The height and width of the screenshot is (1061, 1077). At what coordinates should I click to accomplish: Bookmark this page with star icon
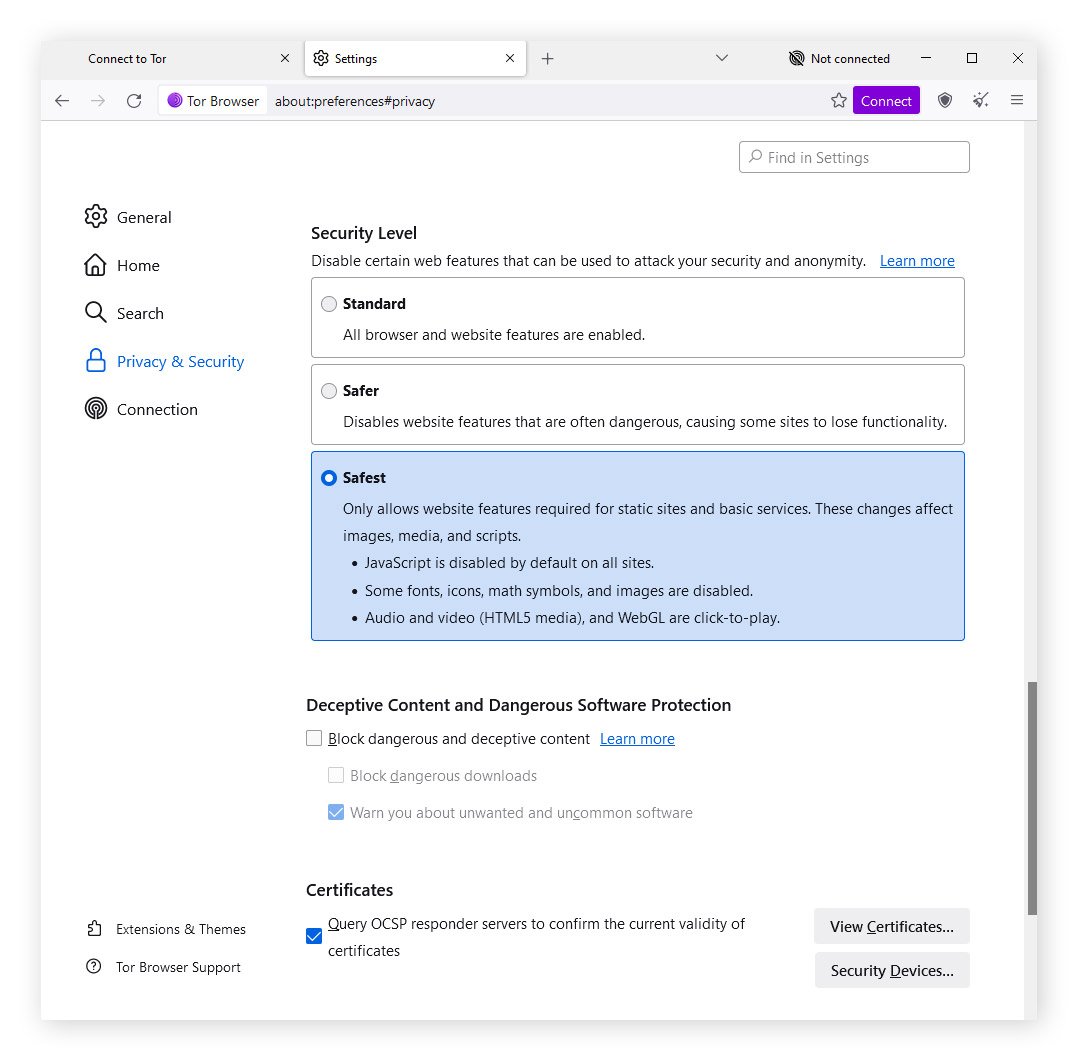(838, 100)
